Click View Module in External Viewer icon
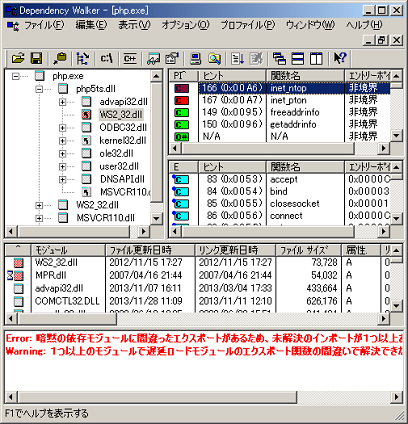 coord(153,59)
